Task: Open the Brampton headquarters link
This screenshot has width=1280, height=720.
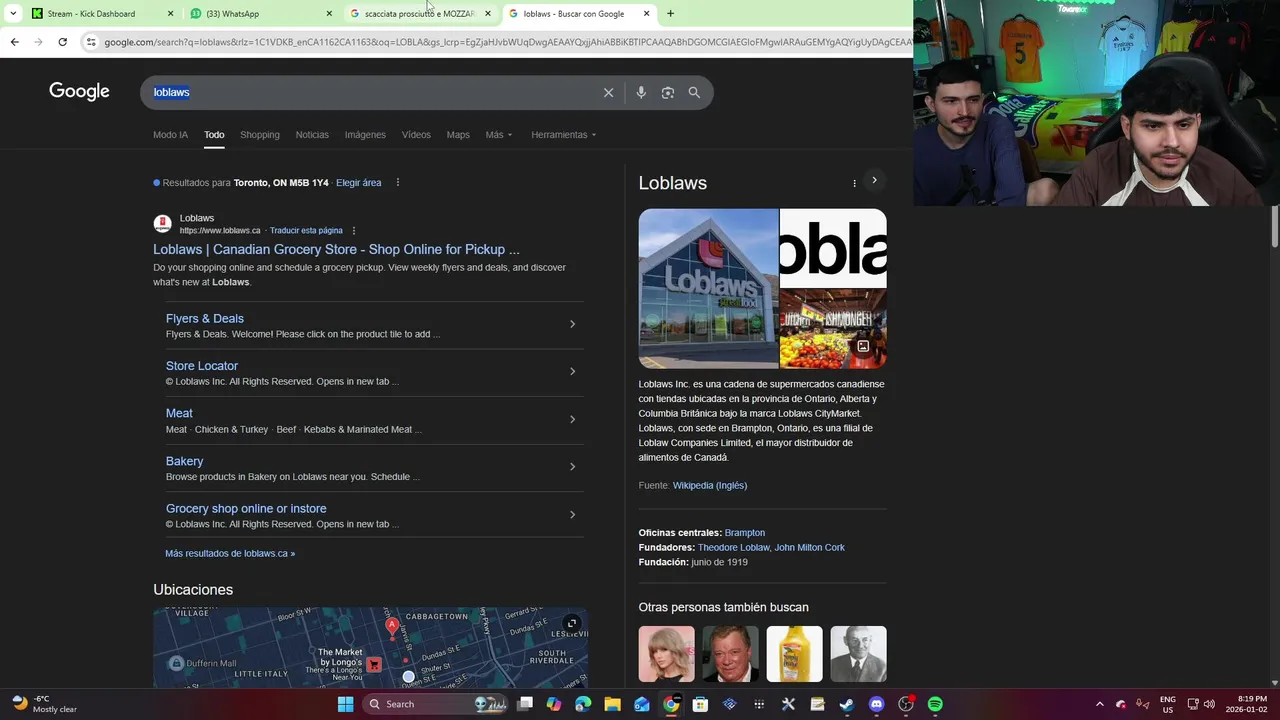Action: pos(745,533)
